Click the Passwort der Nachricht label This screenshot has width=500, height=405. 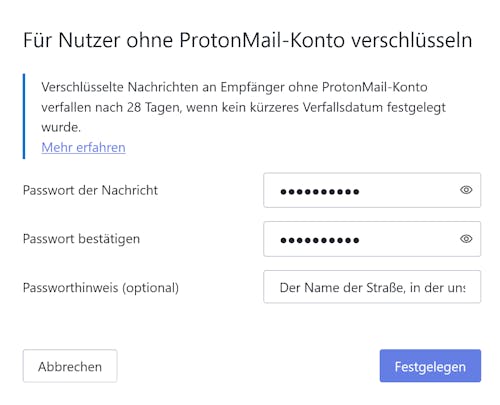pos(90,190)
